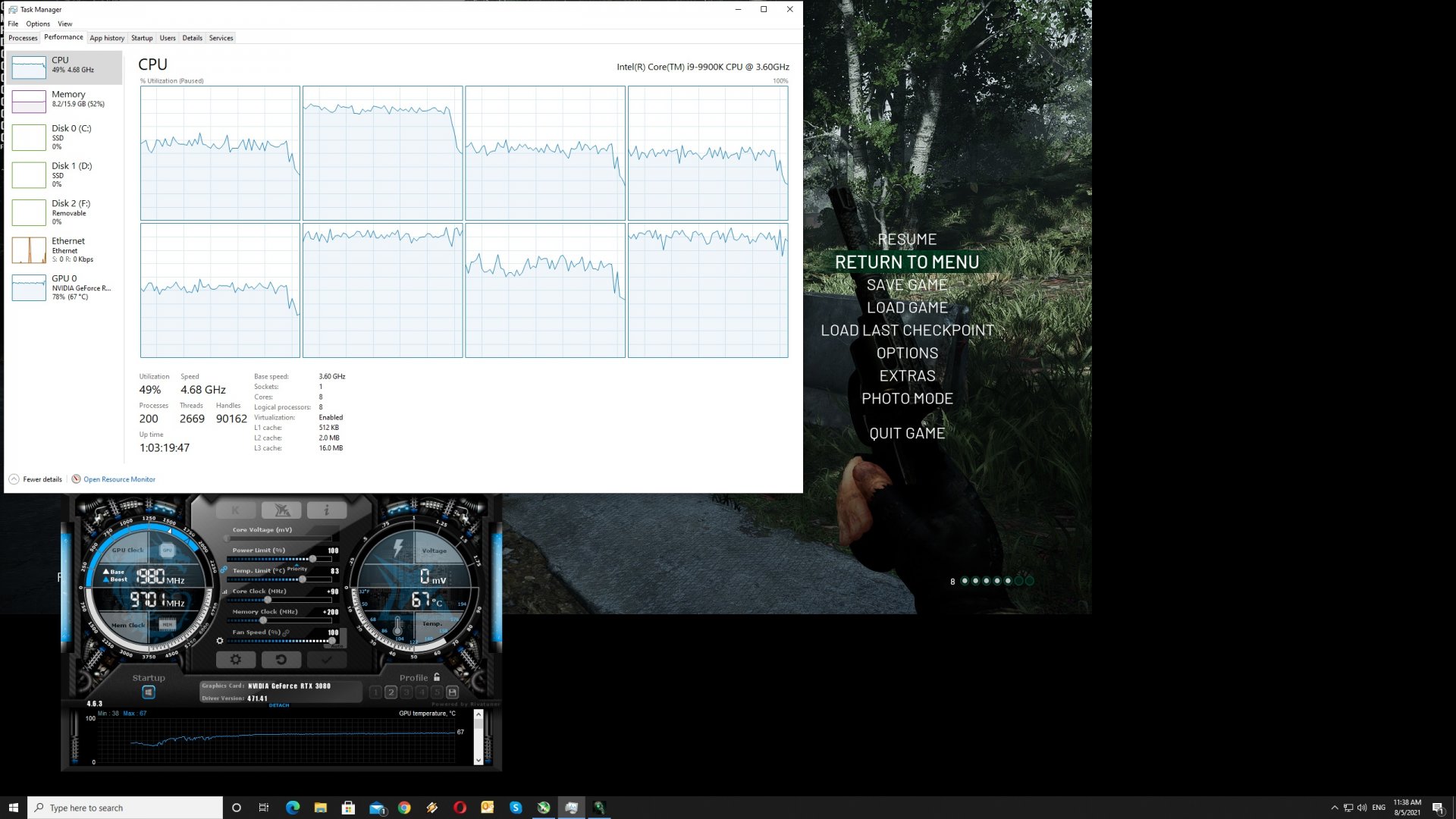The image size is (1456, 819).
Task: Adjust the Core Clock MHz slider
Action: tap(267, 600)
